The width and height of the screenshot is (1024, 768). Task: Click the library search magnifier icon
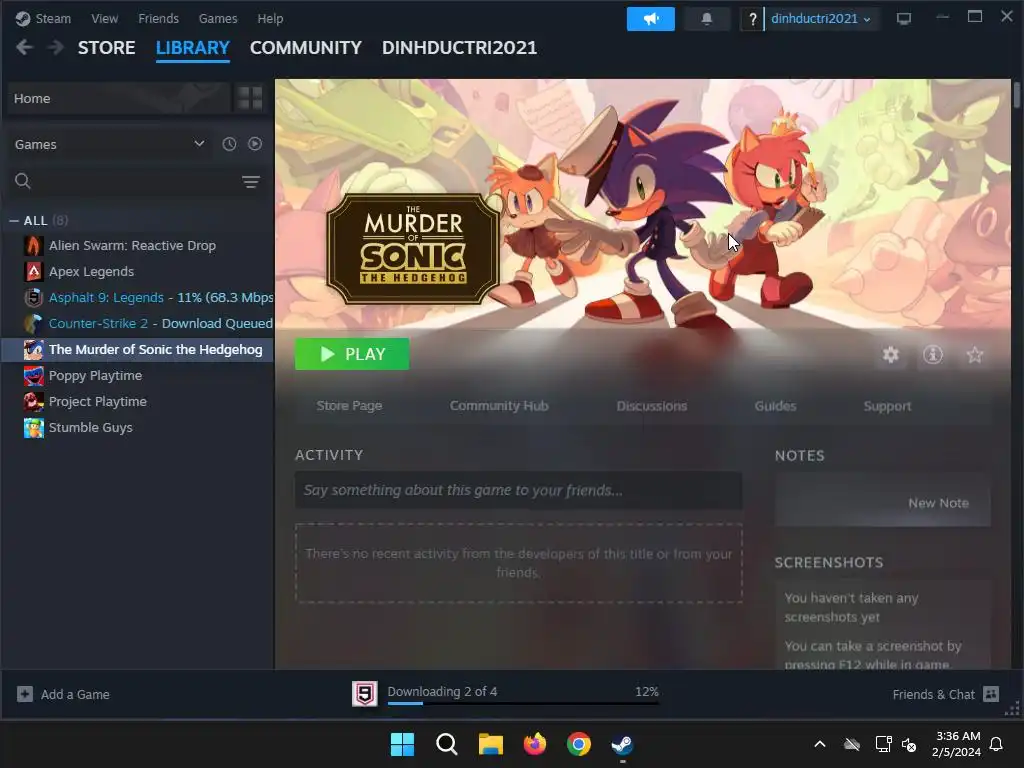(x=23, y=181)
